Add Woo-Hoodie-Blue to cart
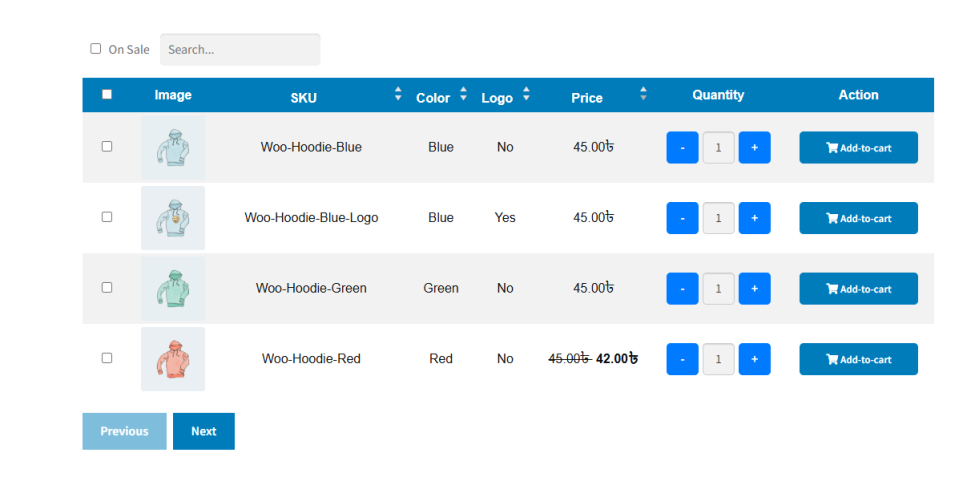This screenshot has width=979, height=477. click(858, 147)
